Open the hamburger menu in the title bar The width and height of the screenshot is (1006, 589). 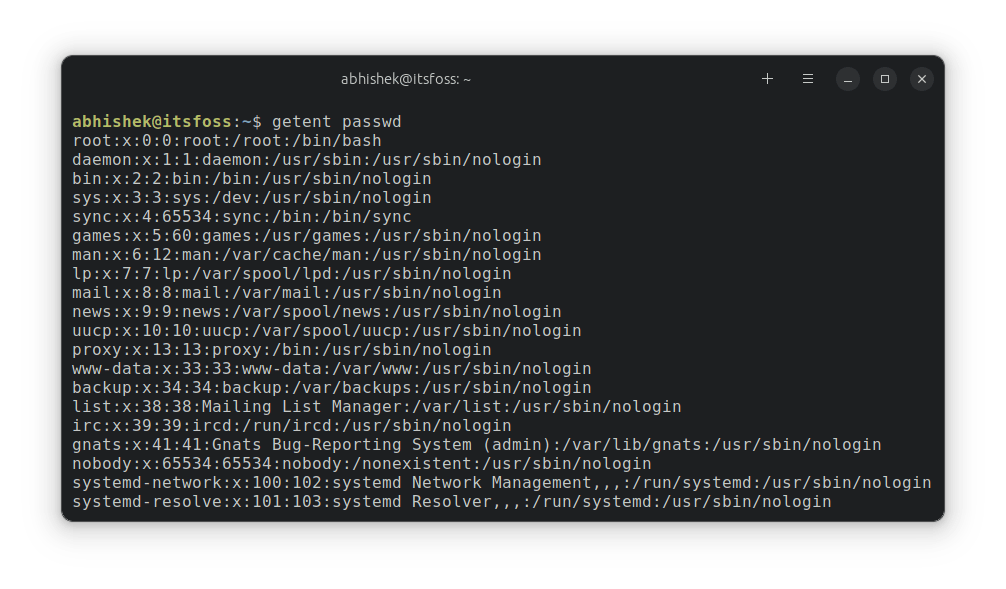(807, 78)
